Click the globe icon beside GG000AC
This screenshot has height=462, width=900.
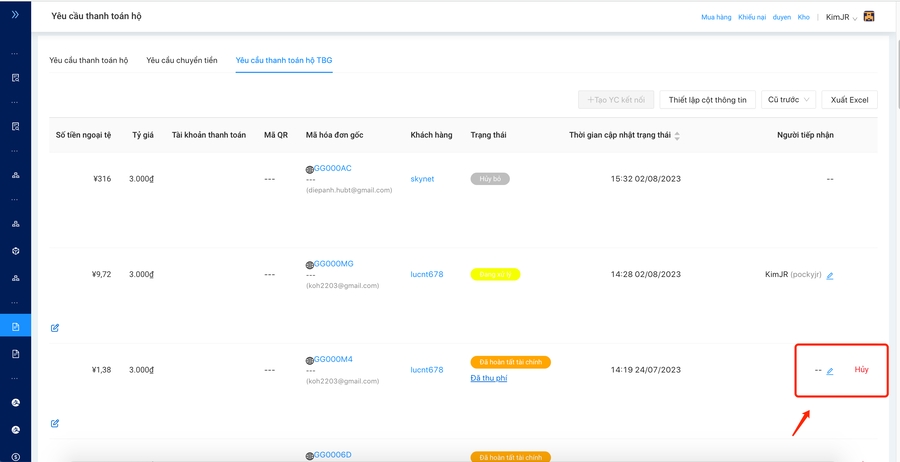pos(310,170)
